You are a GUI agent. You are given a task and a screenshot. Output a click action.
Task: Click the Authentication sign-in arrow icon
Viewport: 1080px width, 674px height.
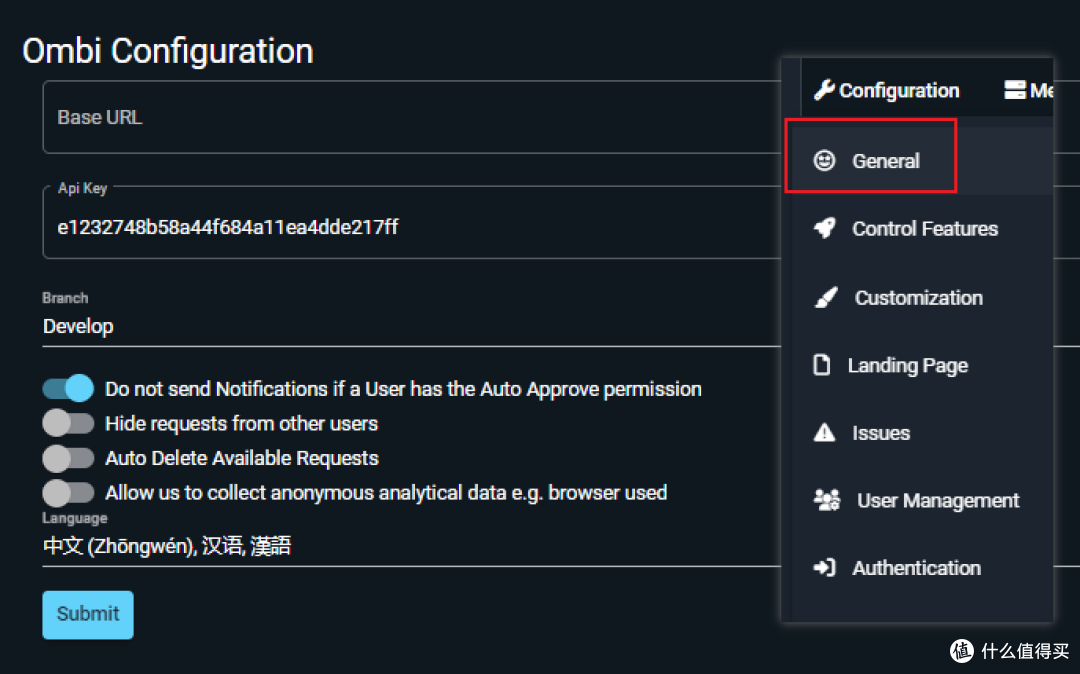(x=824, y=568)
